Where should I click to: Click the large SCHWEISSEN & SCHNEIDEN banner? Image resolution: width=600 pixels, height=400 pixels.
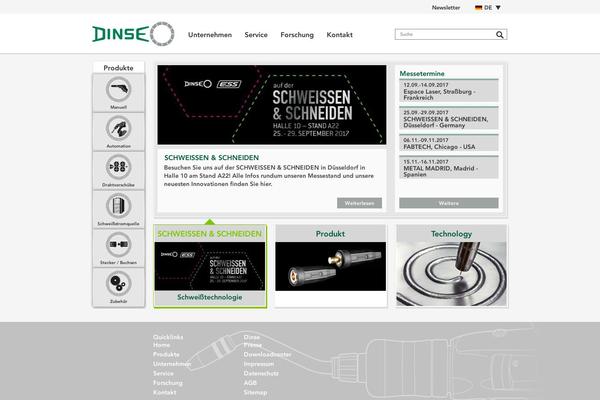tap(272, 104)
